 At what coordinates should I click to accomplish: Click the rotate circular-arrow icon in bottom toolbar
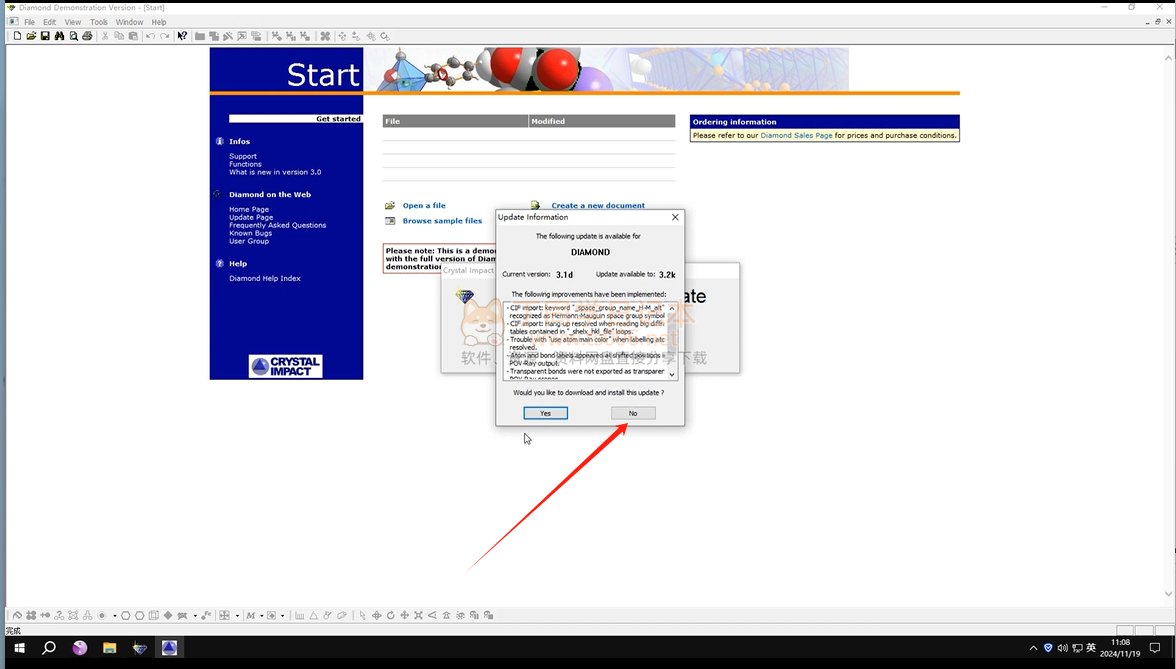coord(391,615)
